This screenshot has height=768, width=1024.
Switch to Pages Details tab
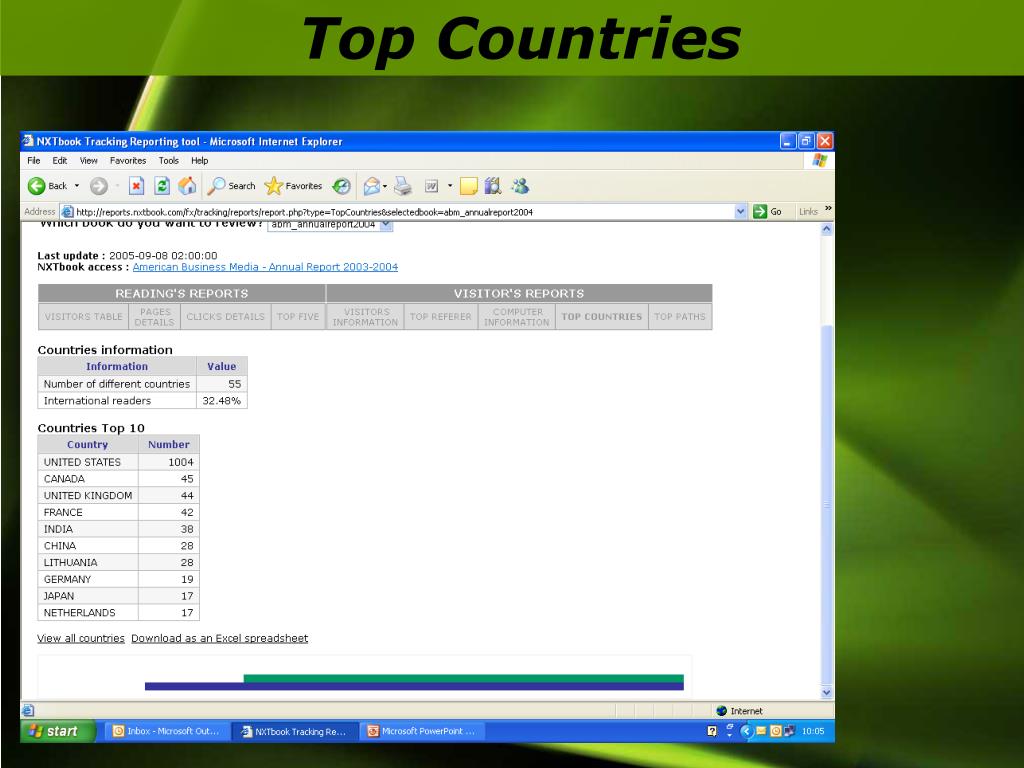[155, 317]
